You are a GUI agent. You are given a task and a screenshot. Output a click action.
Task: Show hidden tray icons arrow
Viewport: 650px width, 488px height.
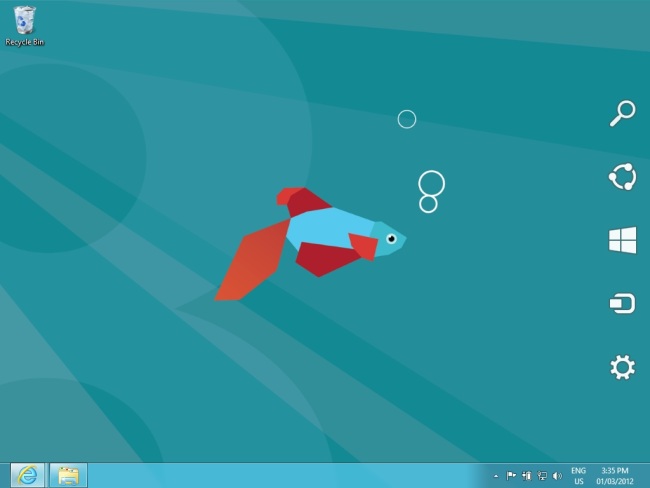point(496,476)
